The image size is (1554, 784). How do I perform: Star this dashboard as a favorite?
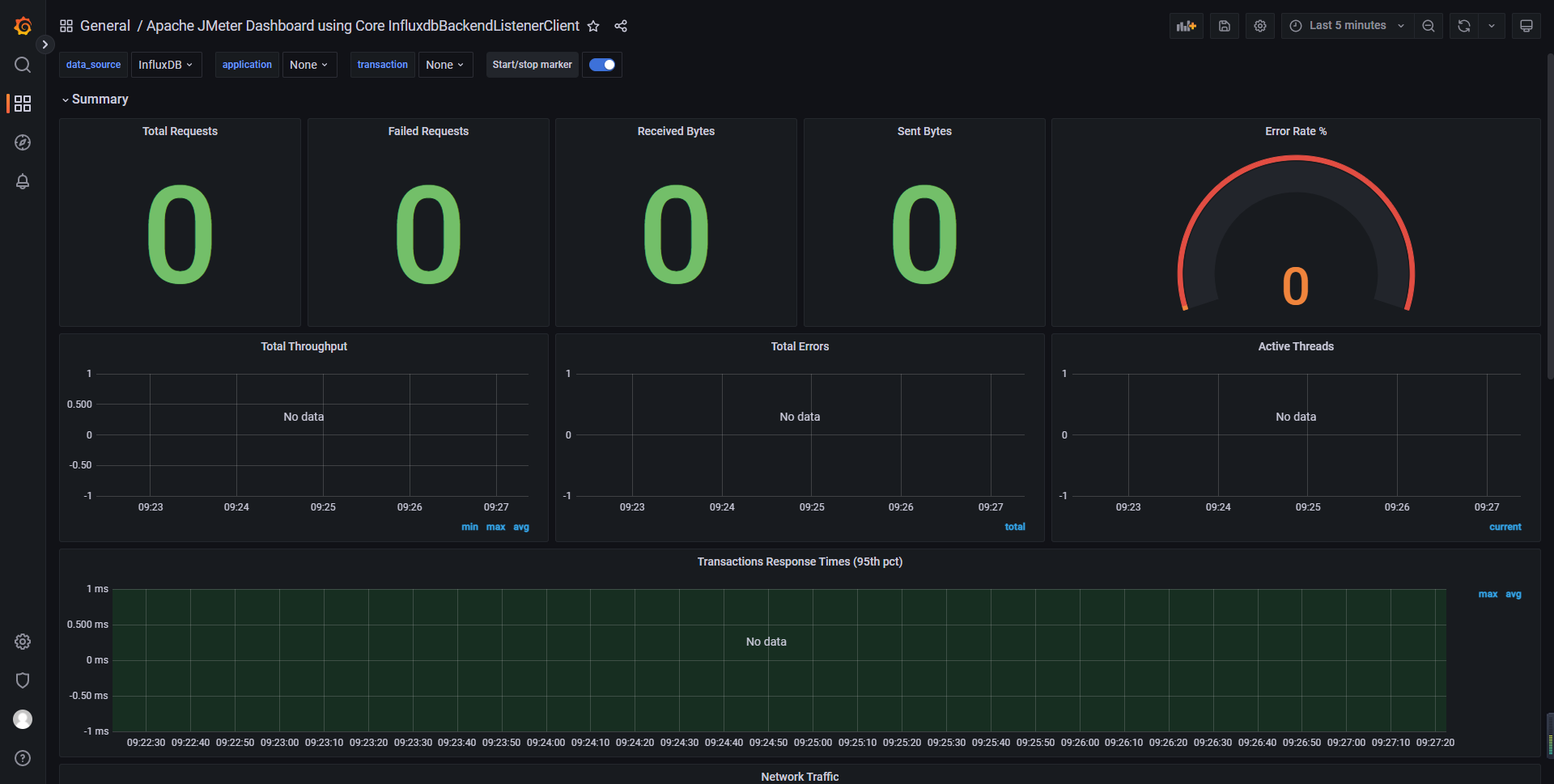(x=593, y=26)
